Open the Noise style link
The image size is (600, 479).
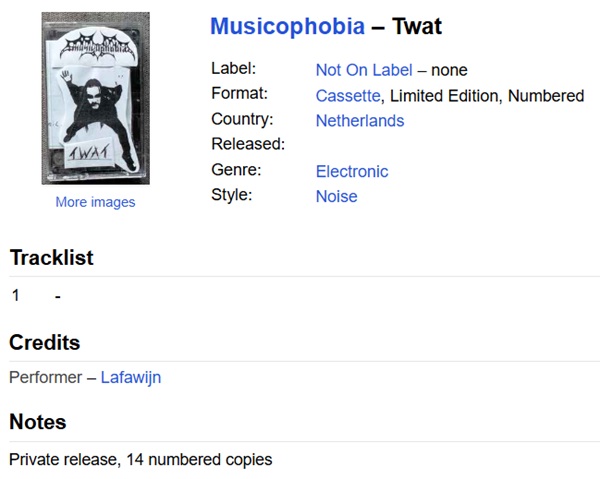(x=336, y=196)
